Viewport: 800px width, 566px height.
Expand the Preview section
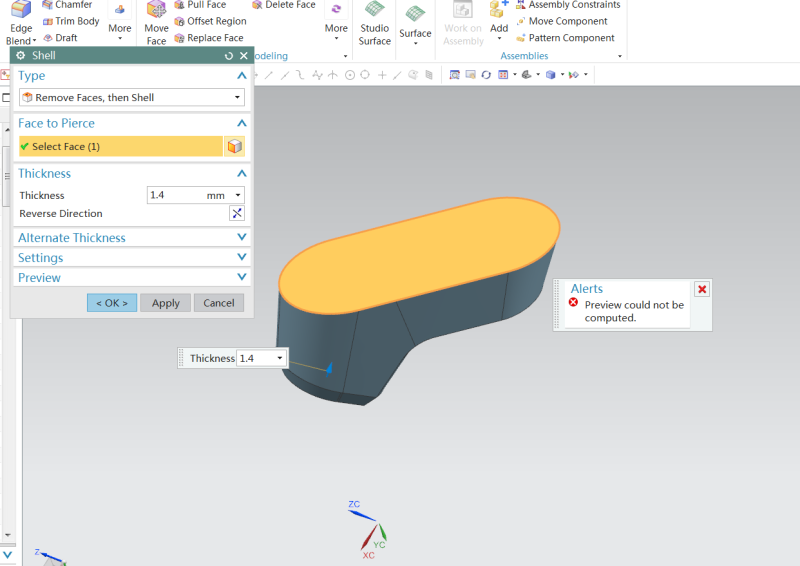[x=242, y=277]
